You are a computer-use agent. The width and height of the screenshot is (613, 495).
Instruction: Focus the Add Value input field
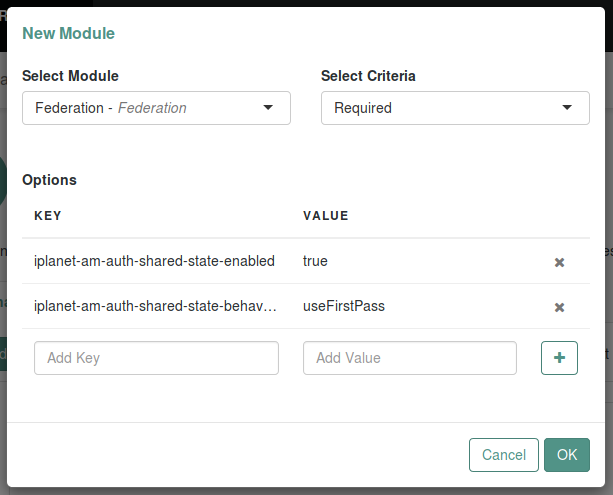pyautogui.click(x=410, y=358)
